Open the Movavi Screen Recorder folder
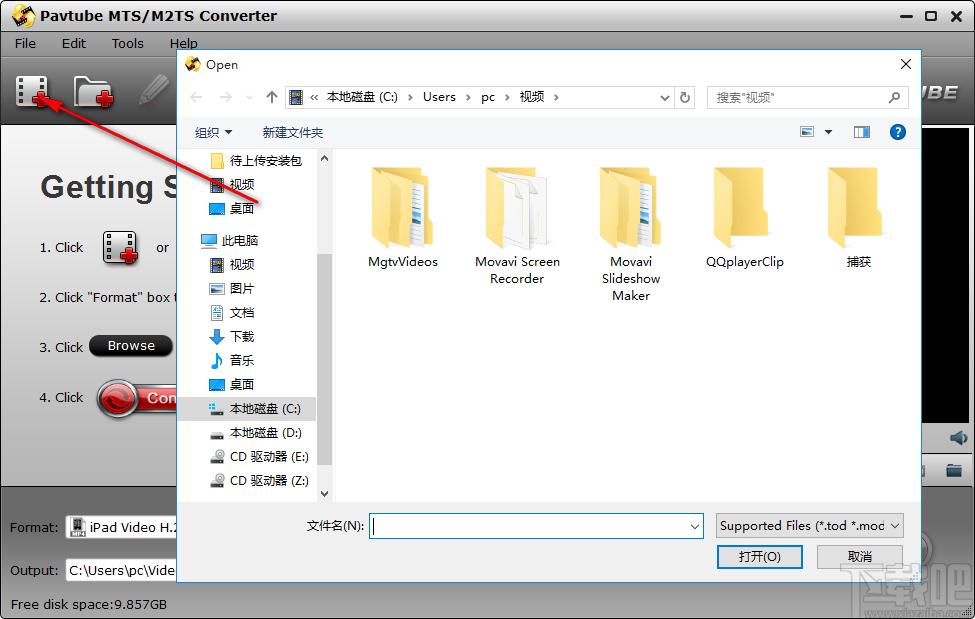This screenshot has height=619, width=975. 517,226
